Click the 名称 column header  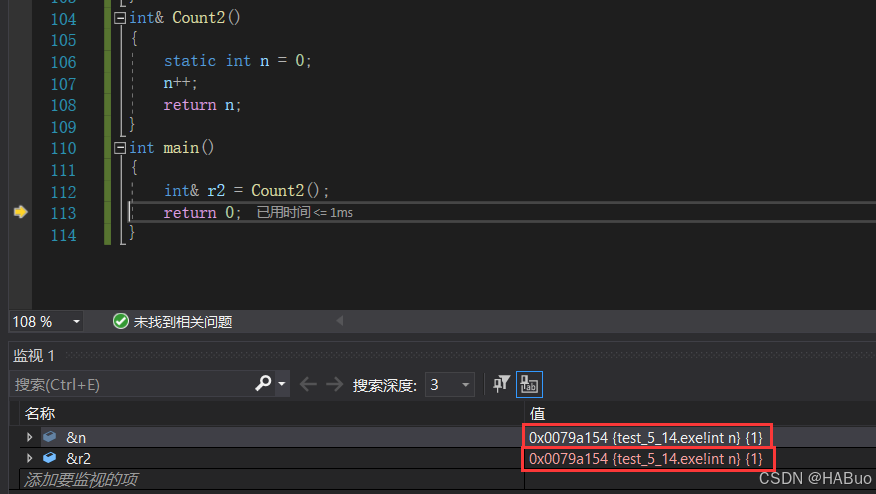coord(40,414)
